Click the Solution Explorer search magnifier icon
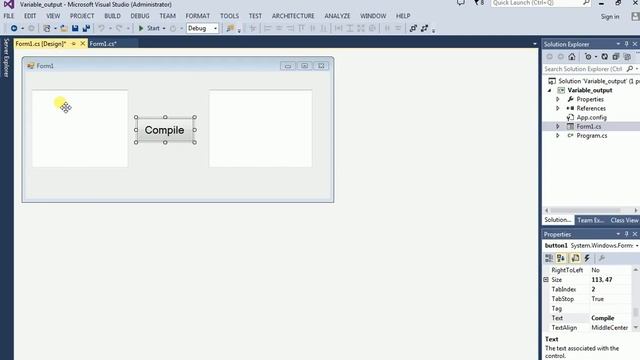Viewport: 640px width, 360px height. tap(630, 69)
